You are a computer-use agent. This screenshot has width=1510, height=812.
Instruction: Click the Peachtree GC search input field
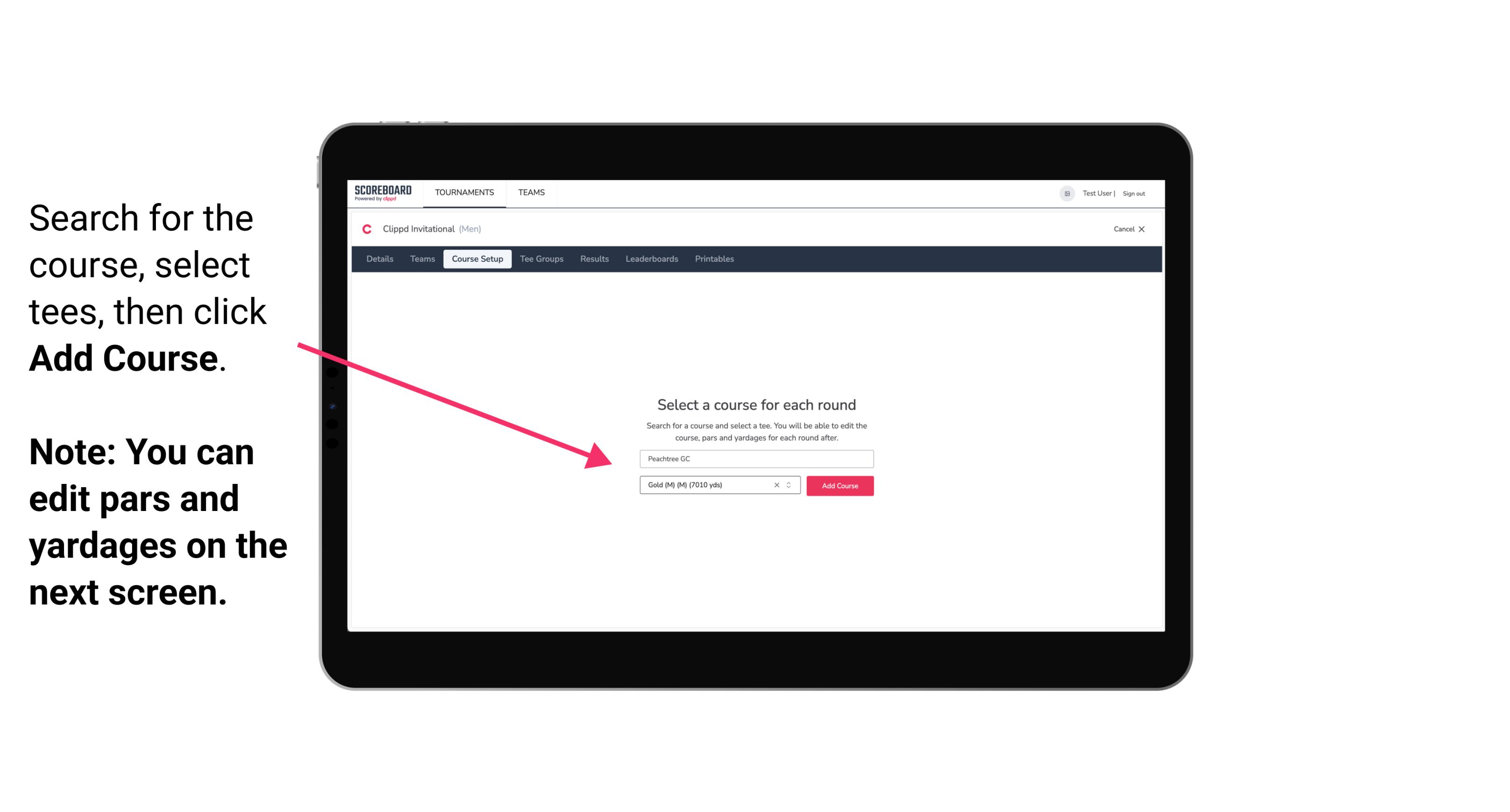[755, 458]
